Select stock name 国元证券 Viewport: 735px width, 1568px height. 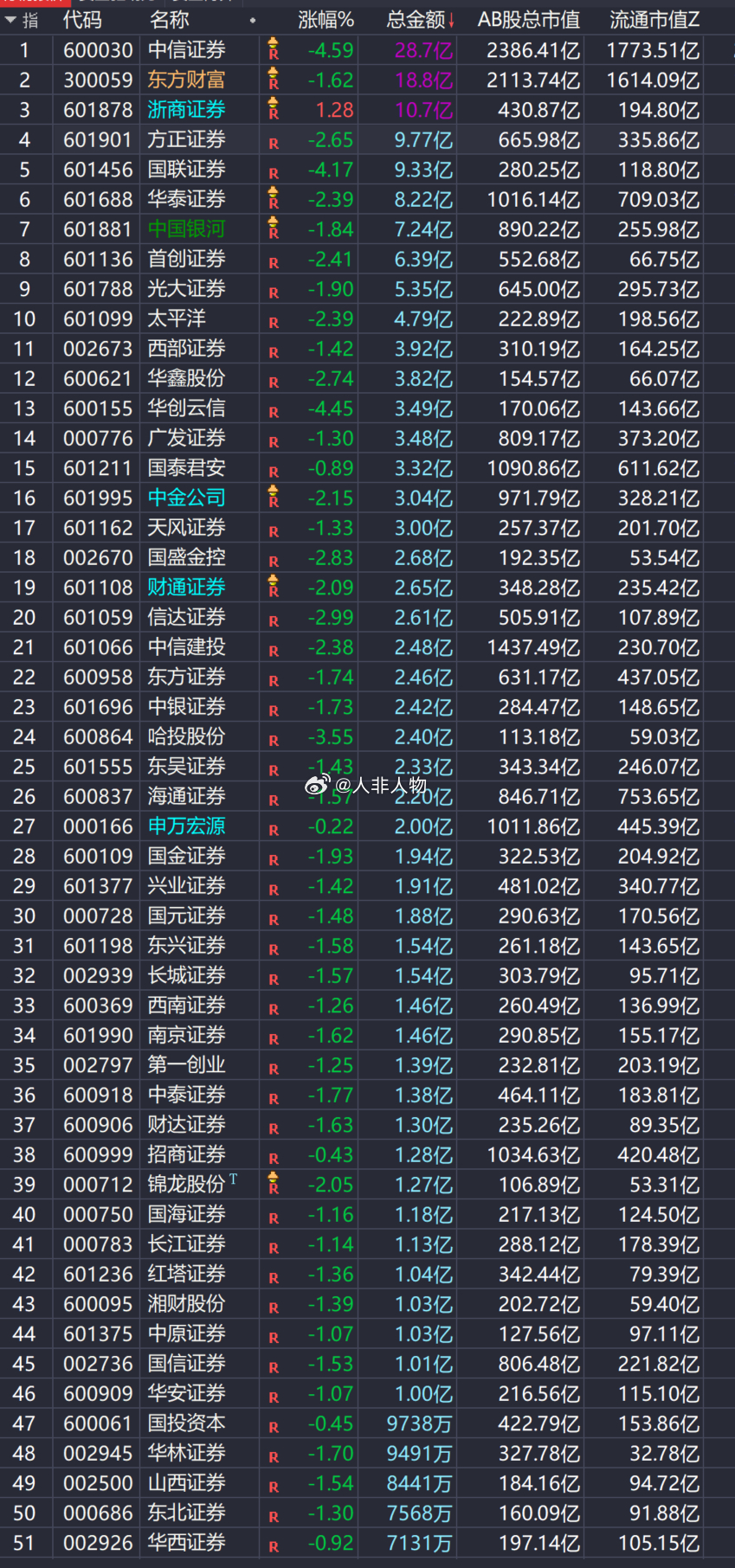[x=186, y=916]
